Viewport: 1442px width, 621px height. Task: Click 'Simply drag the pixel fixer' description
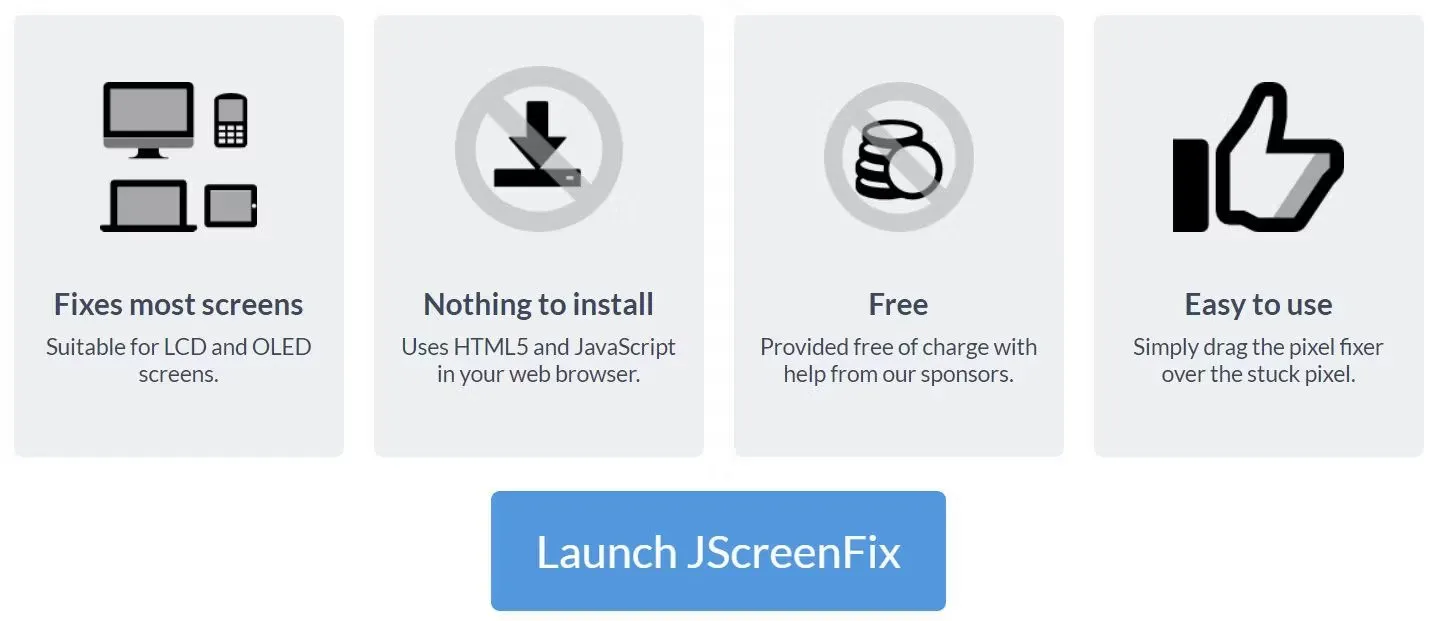(1258, 361)
